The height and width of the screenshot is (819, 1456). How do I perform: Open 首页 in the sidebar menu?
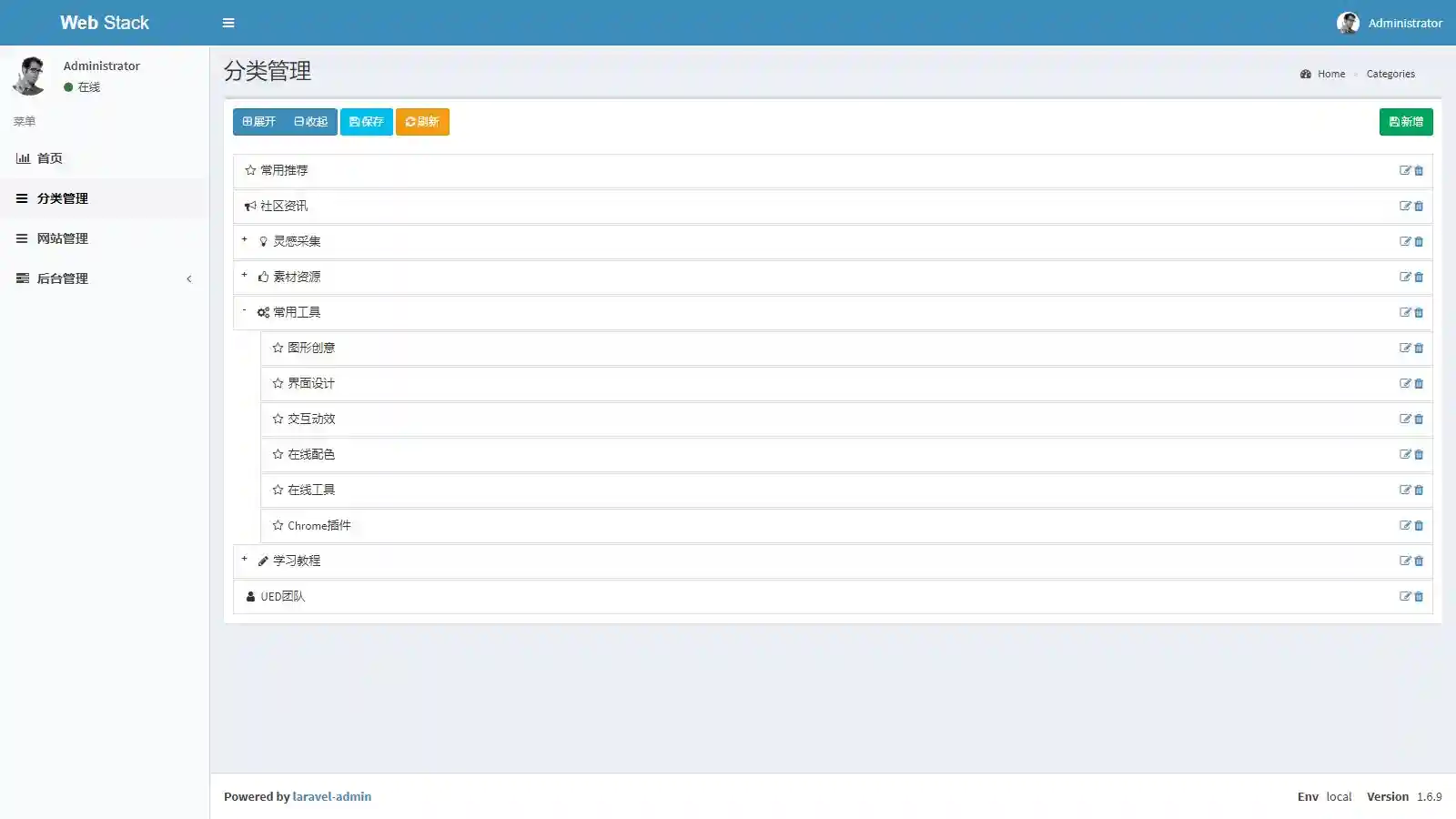104,158
